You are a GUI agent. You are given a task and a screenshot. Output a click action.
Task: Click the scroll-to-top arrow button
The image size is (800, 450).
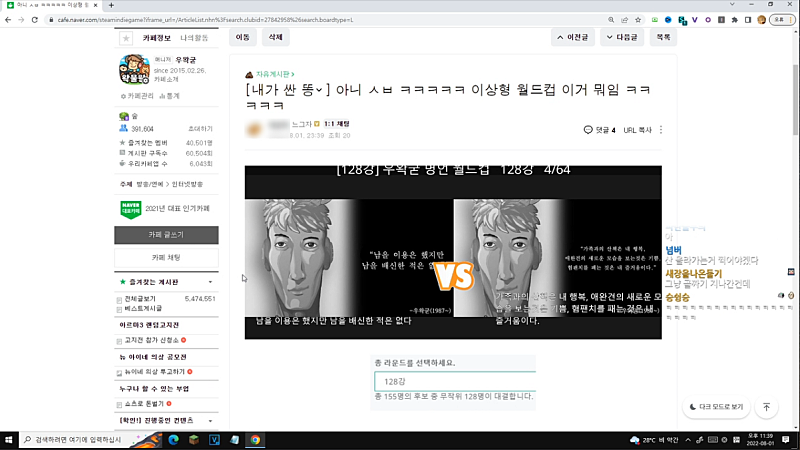tap(766, 407)
